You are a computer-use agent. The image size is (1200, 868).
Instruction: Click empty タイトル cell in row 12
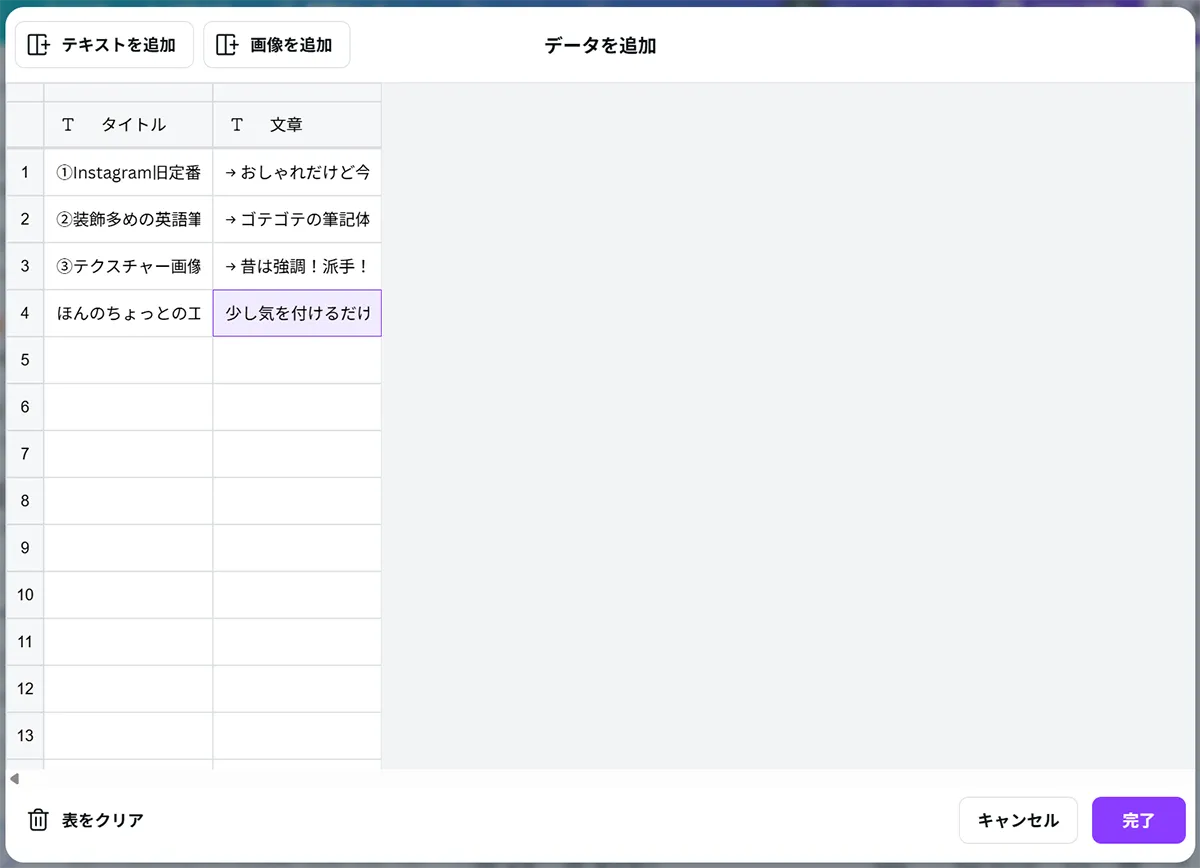click(x=128, y=689)
